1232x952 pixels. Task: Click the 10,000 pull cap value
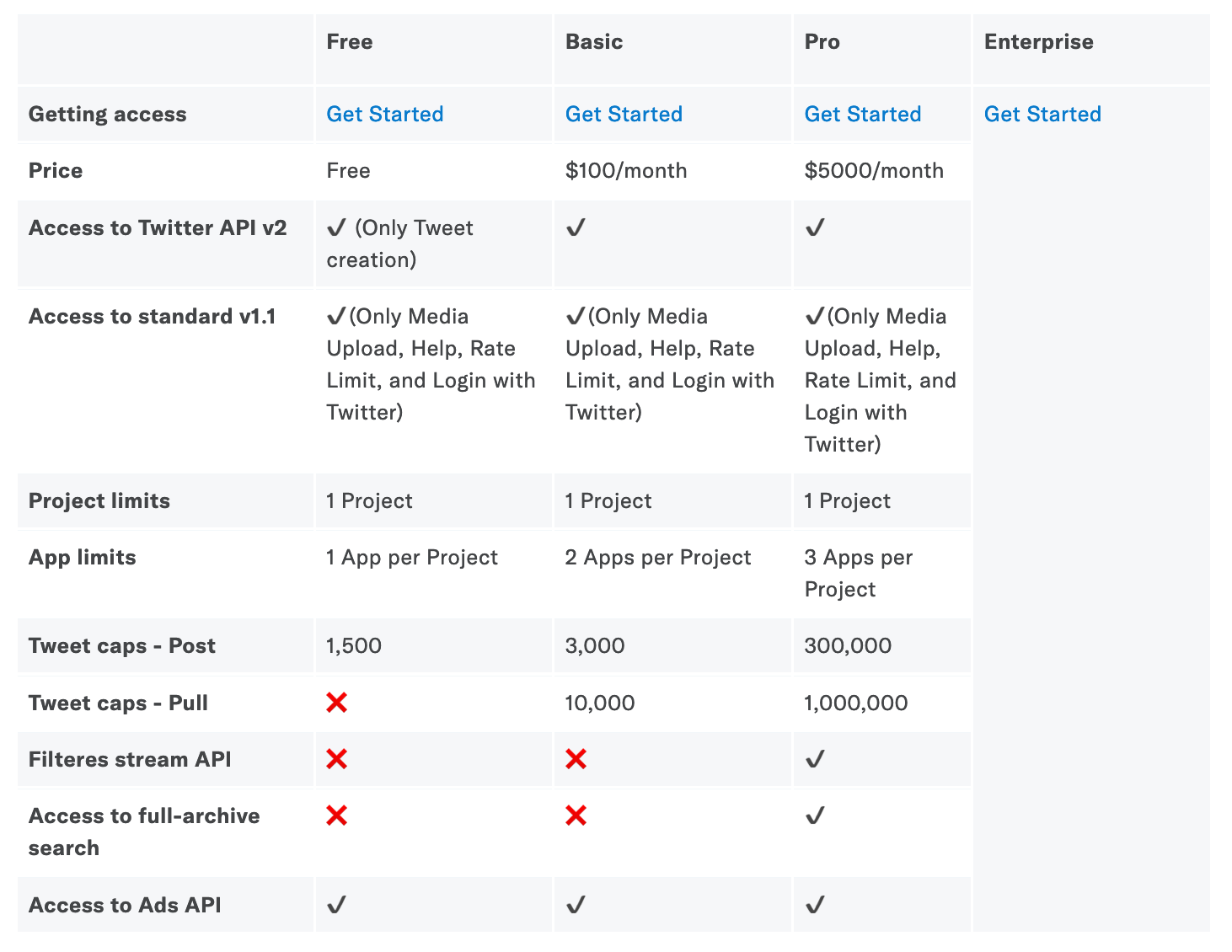[x=600, y=703]
